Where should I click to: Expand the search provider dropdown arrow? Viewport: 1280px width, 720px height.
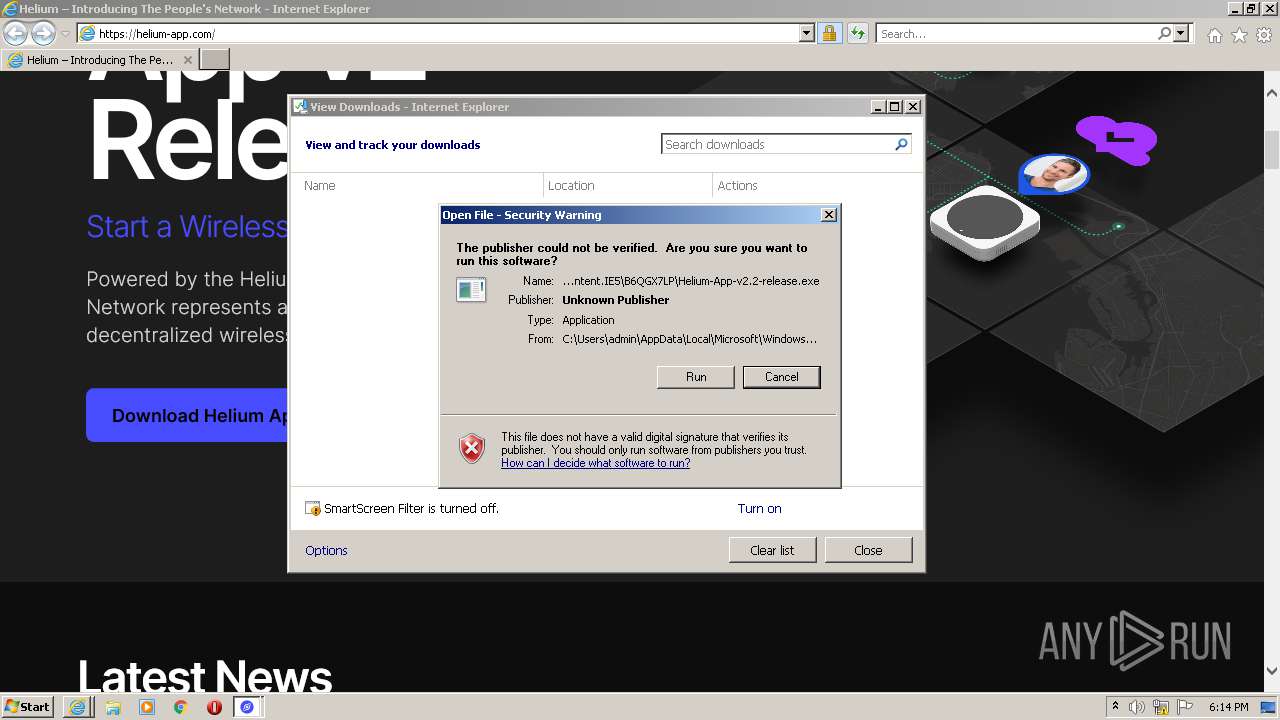coord(1181,33)
